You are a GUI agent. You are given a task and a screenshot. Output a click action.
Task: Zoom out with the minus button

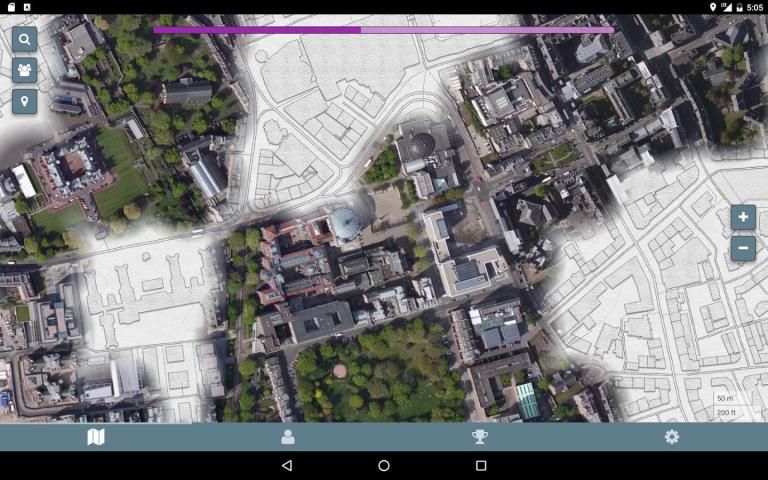click(743, 248)
